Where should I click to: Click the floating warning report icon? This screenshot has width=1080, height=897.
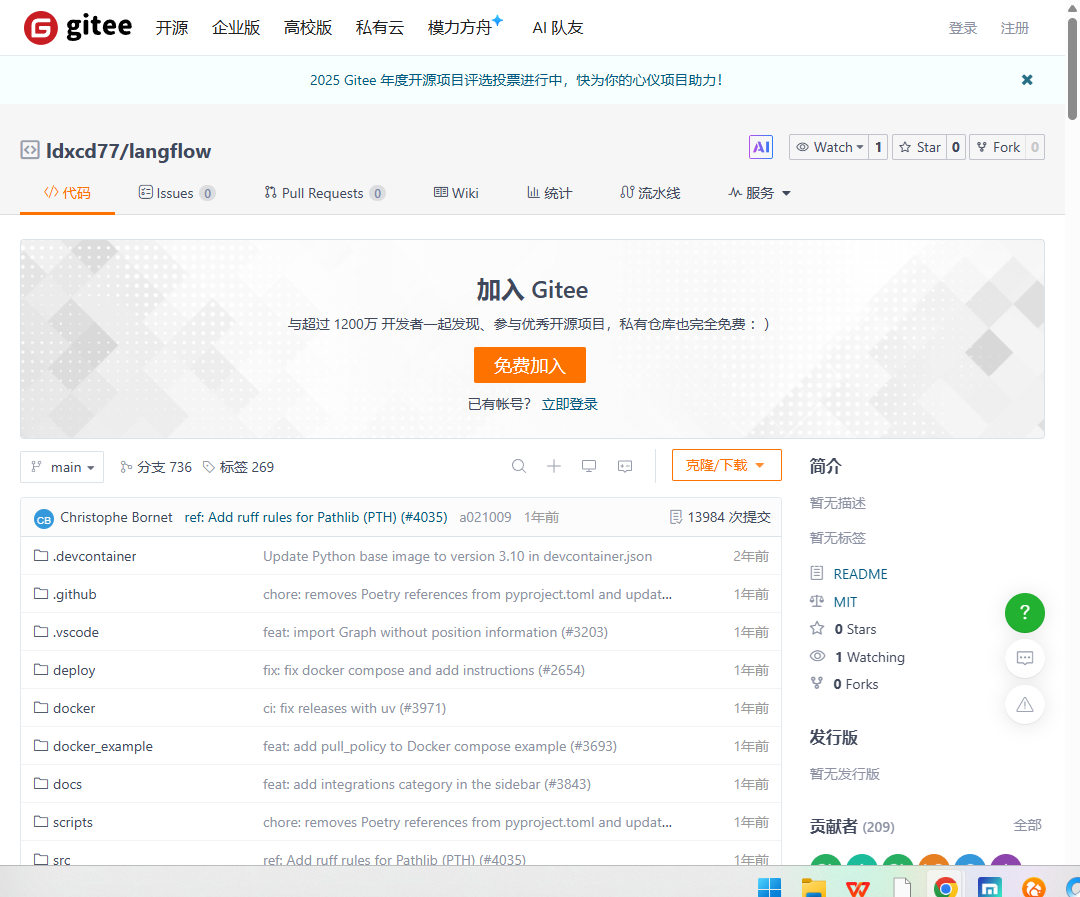click(1024, 704)
